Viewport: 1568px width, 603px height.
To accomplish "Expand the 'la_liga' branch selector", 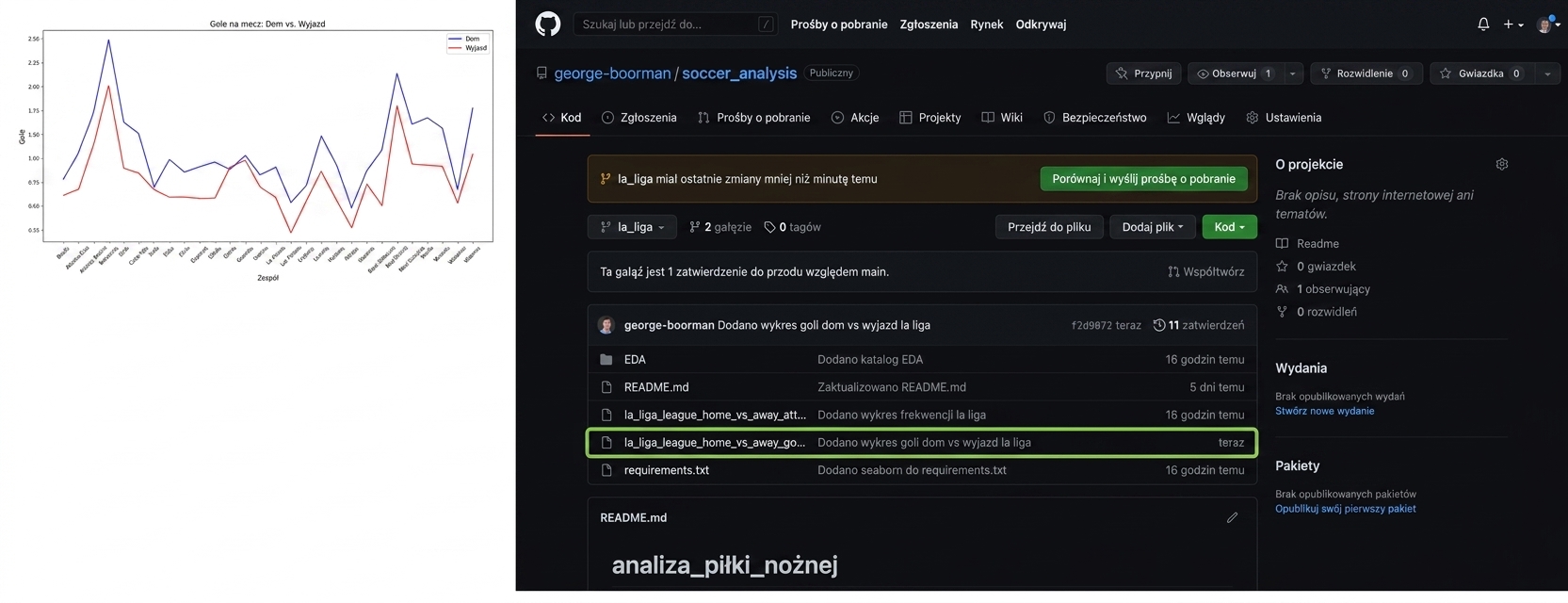I will coord(632,227).
